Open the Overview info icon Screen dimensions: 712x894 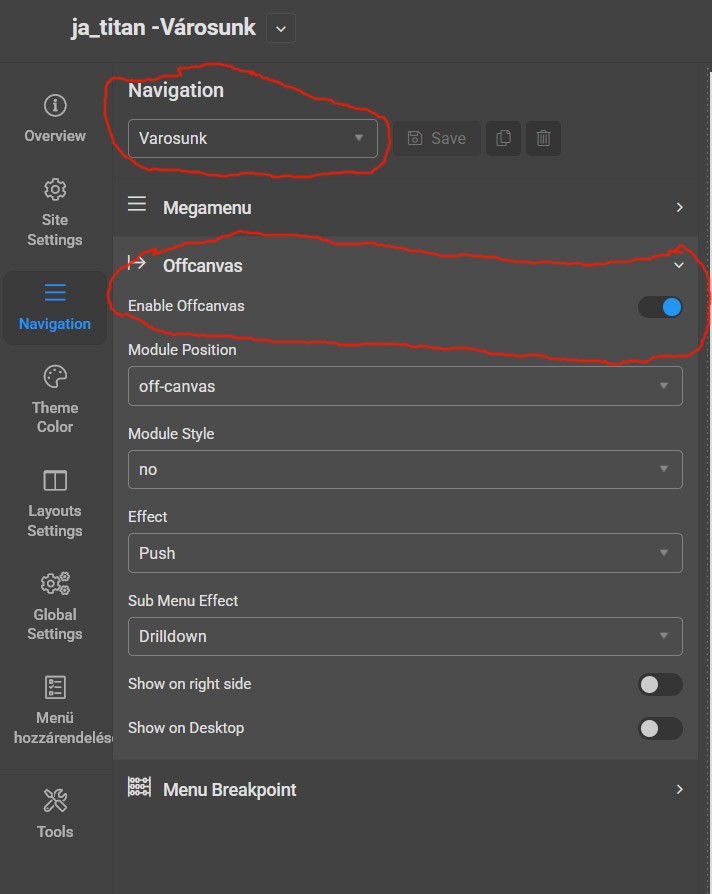point(55,106)
